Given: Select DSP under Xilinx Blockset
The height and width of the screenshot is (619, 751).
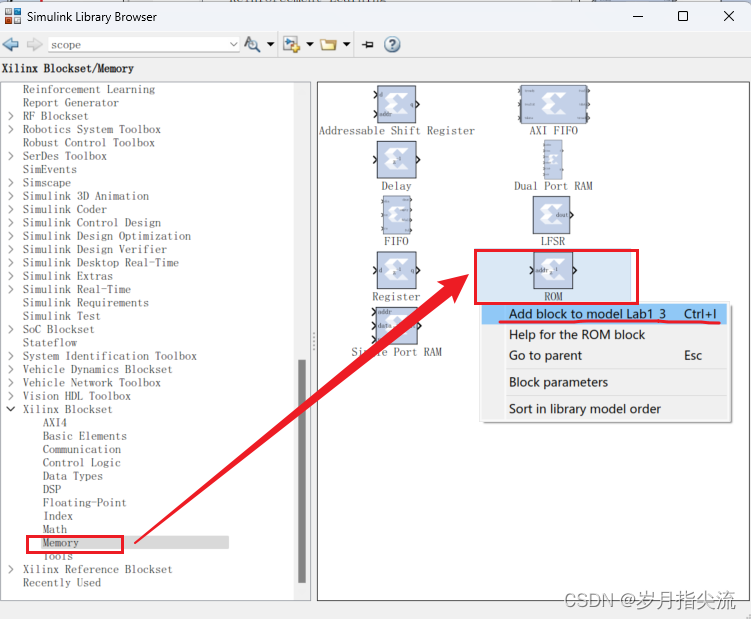Looking at the screenshot, I should pyautogui.click(x=52, y=489).
